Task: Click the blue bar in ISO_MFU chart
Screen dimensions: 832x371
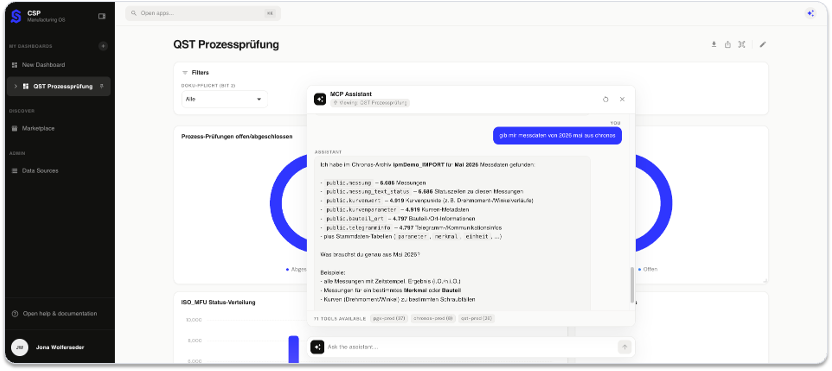Action: coord(294,349)
